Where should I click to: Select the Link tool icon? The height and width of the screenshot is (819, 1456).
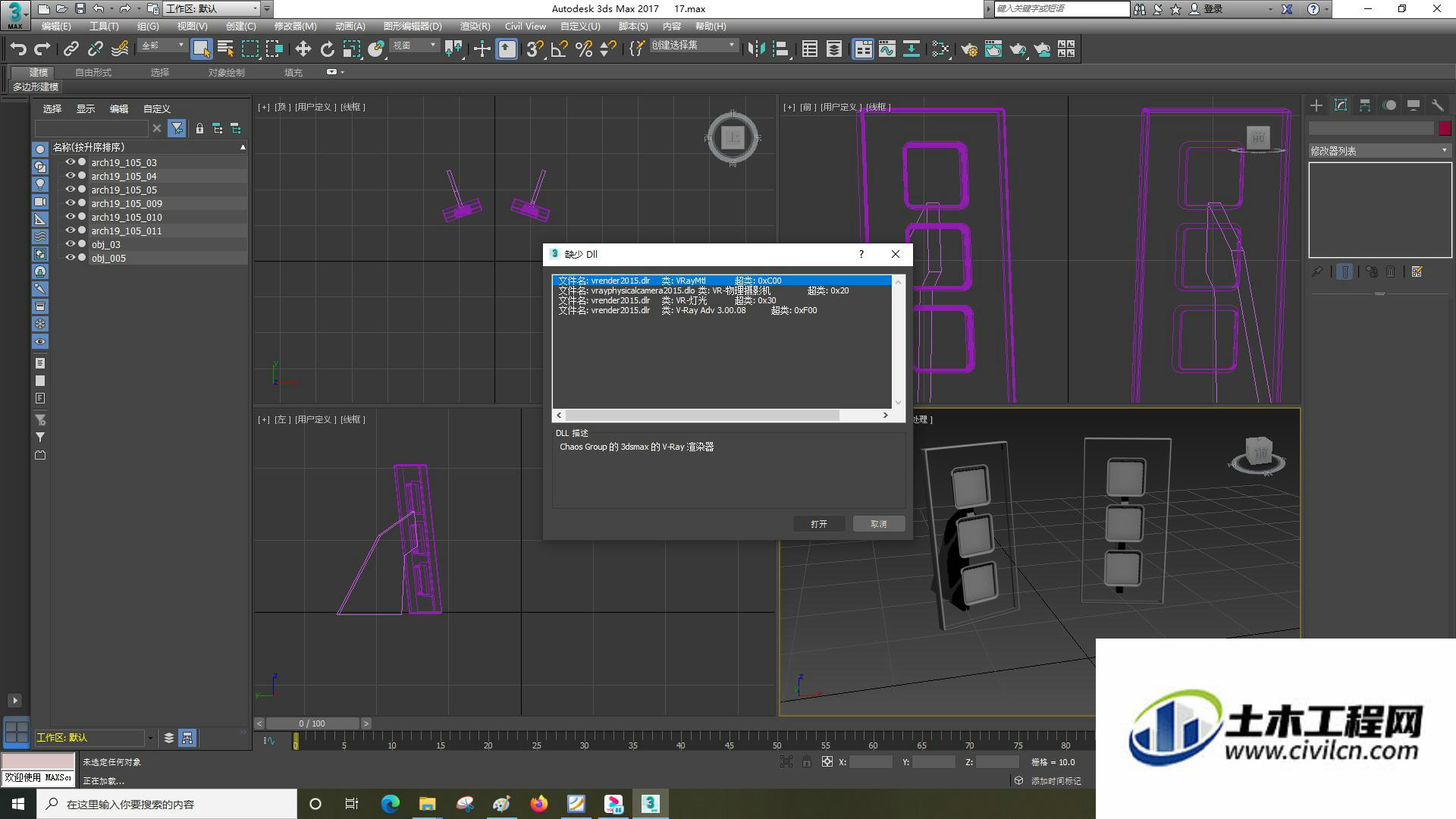(x=71, y=49)
